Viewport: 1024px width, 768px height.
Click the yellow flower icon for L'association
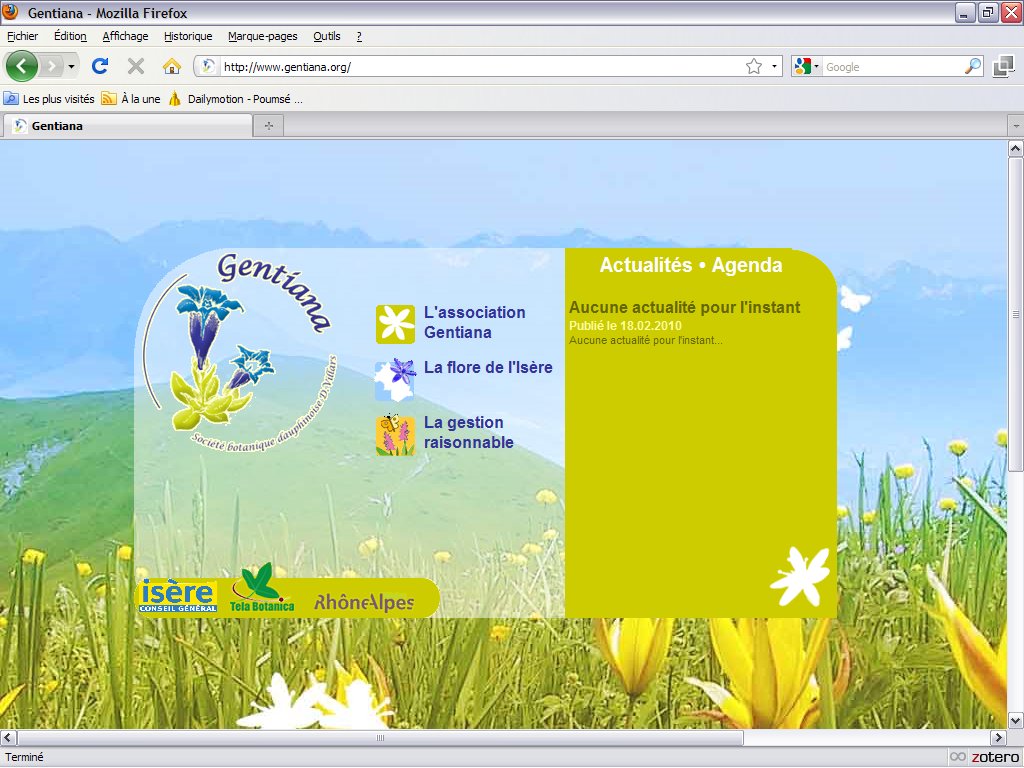click(x=395, y=324)
